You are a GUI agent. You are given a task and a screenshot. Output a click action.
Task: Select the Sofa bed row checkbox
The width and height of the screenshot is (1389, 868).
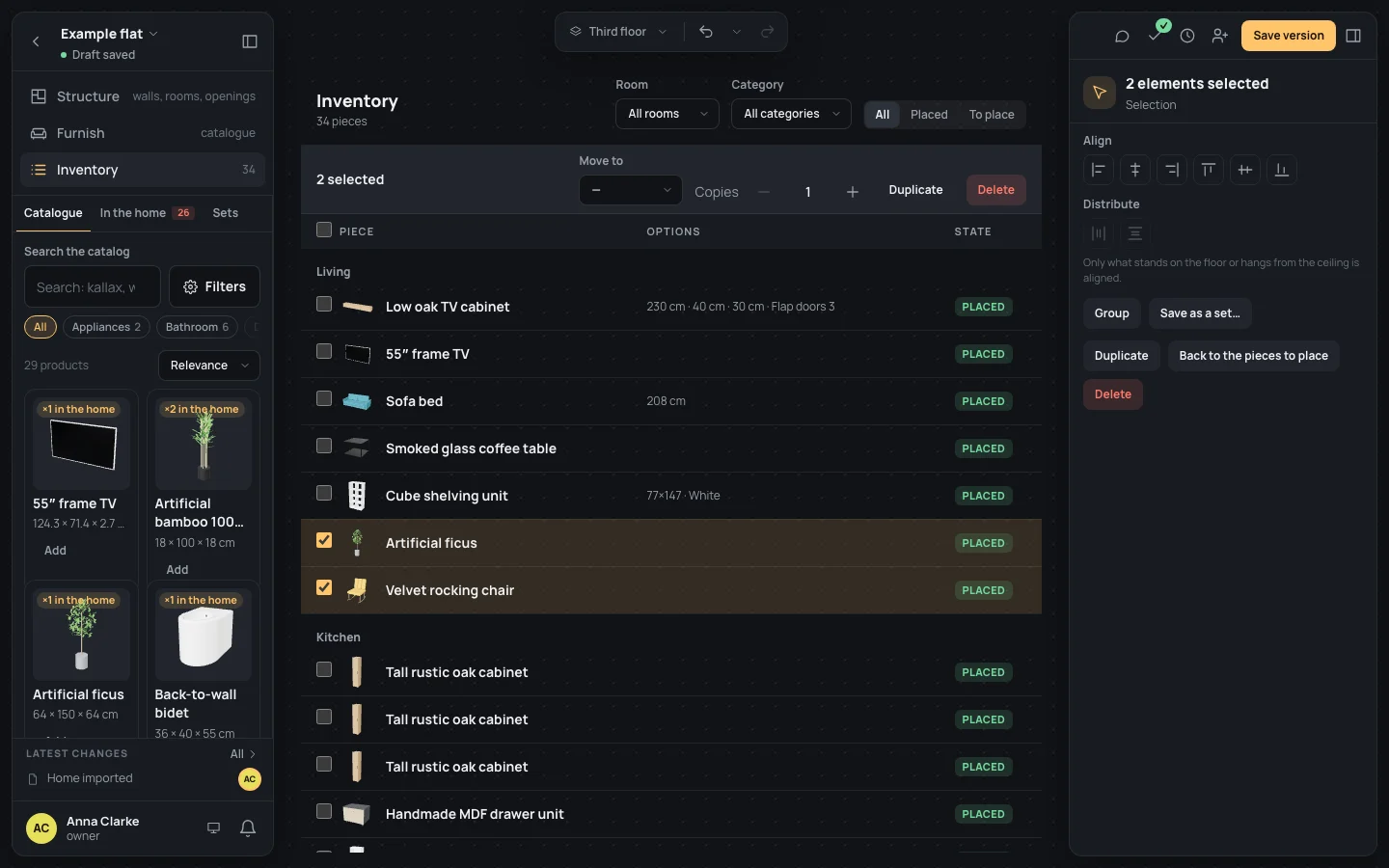pyautogui.click(x=324, y=398)
